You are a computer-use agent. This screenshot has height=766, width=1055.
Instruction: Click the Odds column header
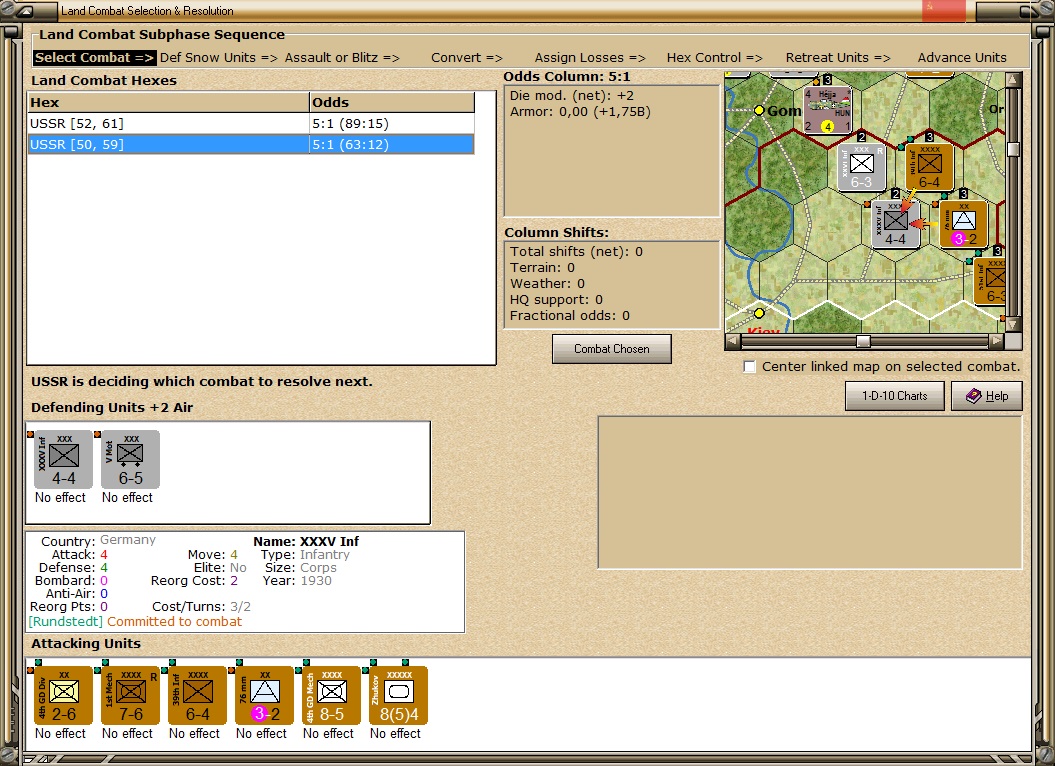392,102
